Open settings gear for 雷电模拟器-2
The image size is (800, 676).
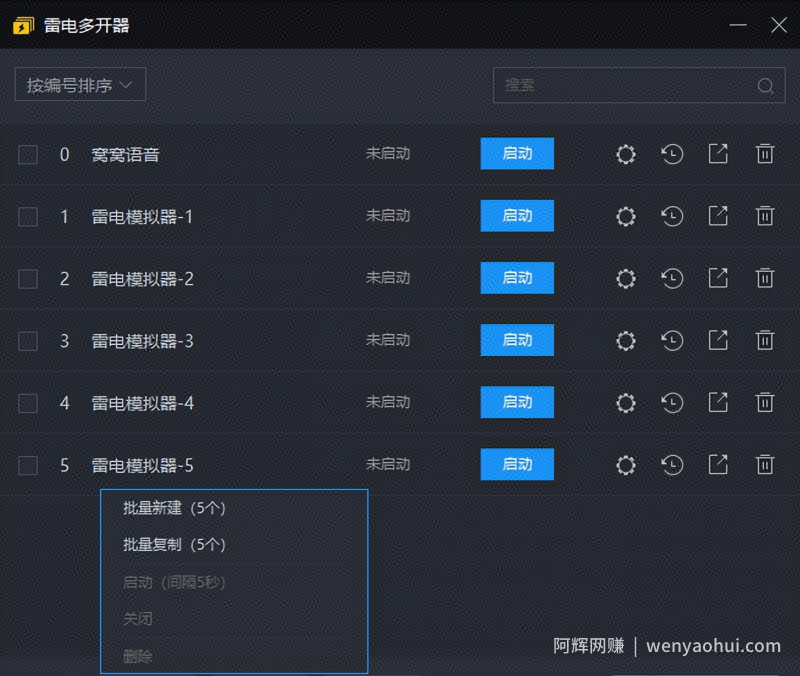(x=626, y=279)
